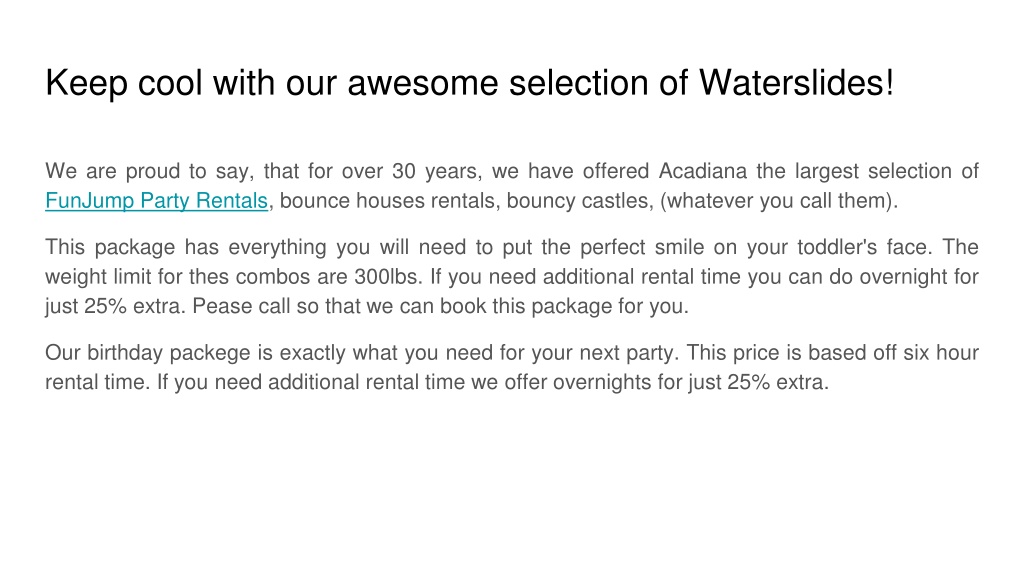Screen dimensions: 1024x576
Task: Click the word Acadiana in first paragraph
Action: point(702,171)
